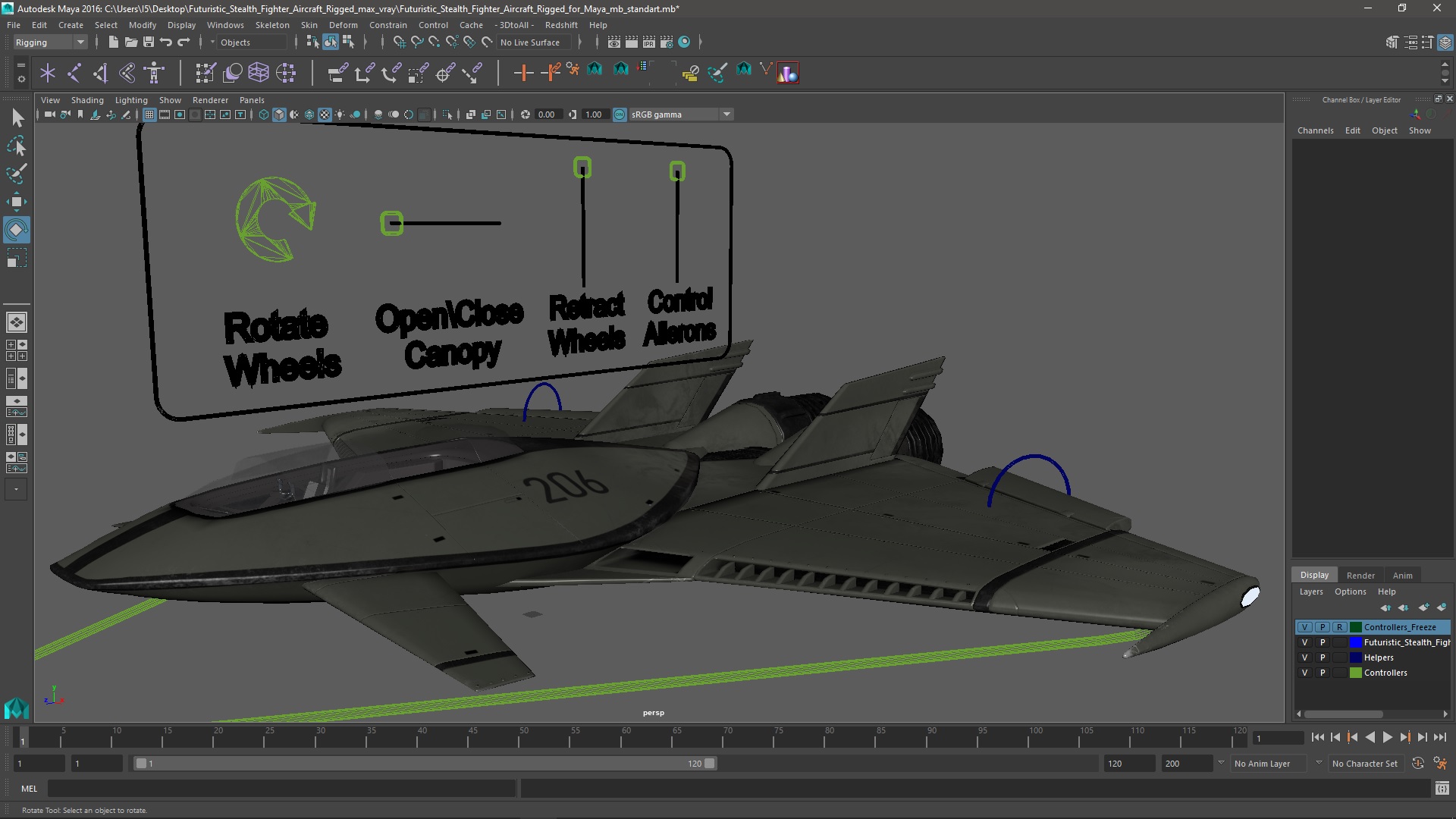Switch to the Anim layer tab
1456x819 pixels.
tap(1402, 576)
